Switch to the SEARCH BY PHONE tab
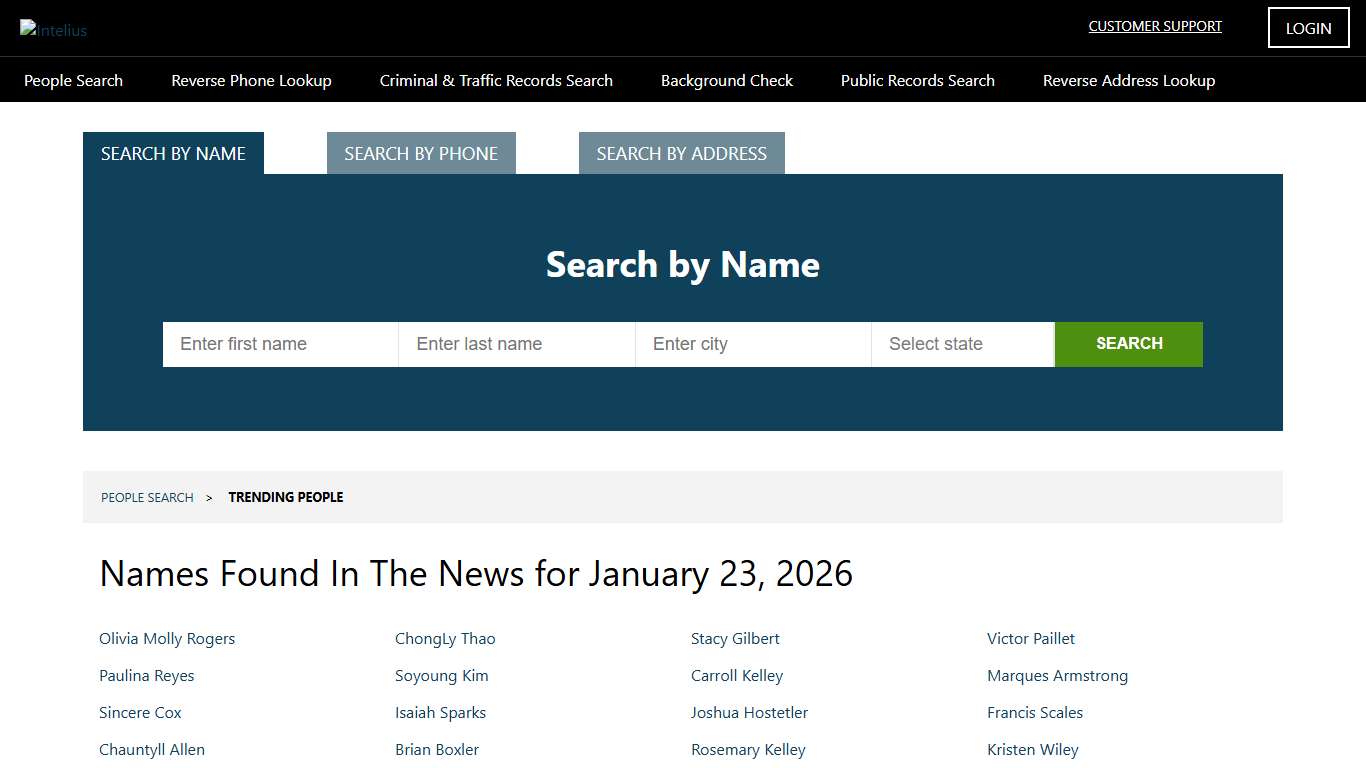 [x=421, y=153]
